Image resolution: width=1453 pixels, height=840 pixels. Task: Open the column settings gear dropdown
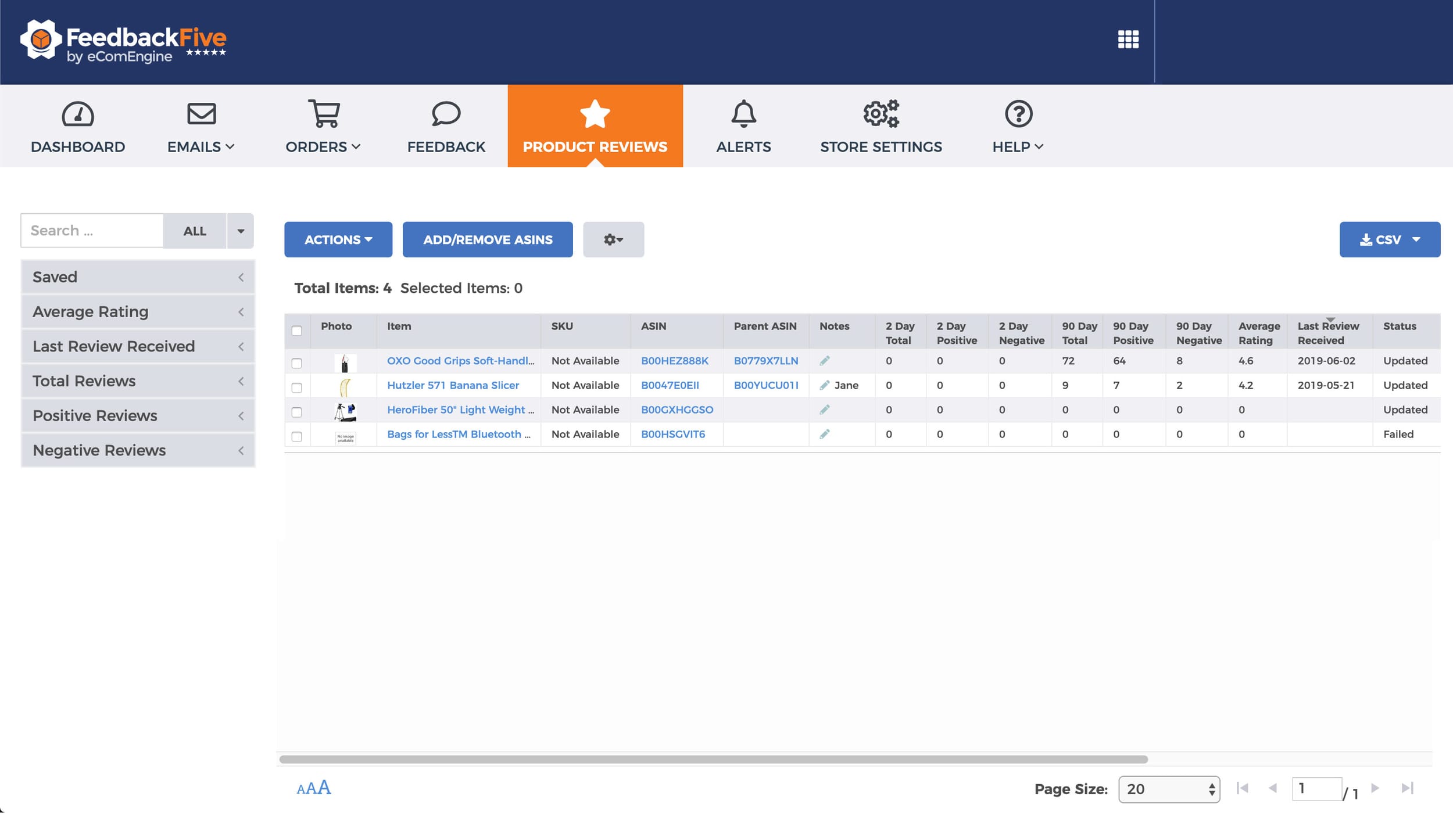pos(613,239)
